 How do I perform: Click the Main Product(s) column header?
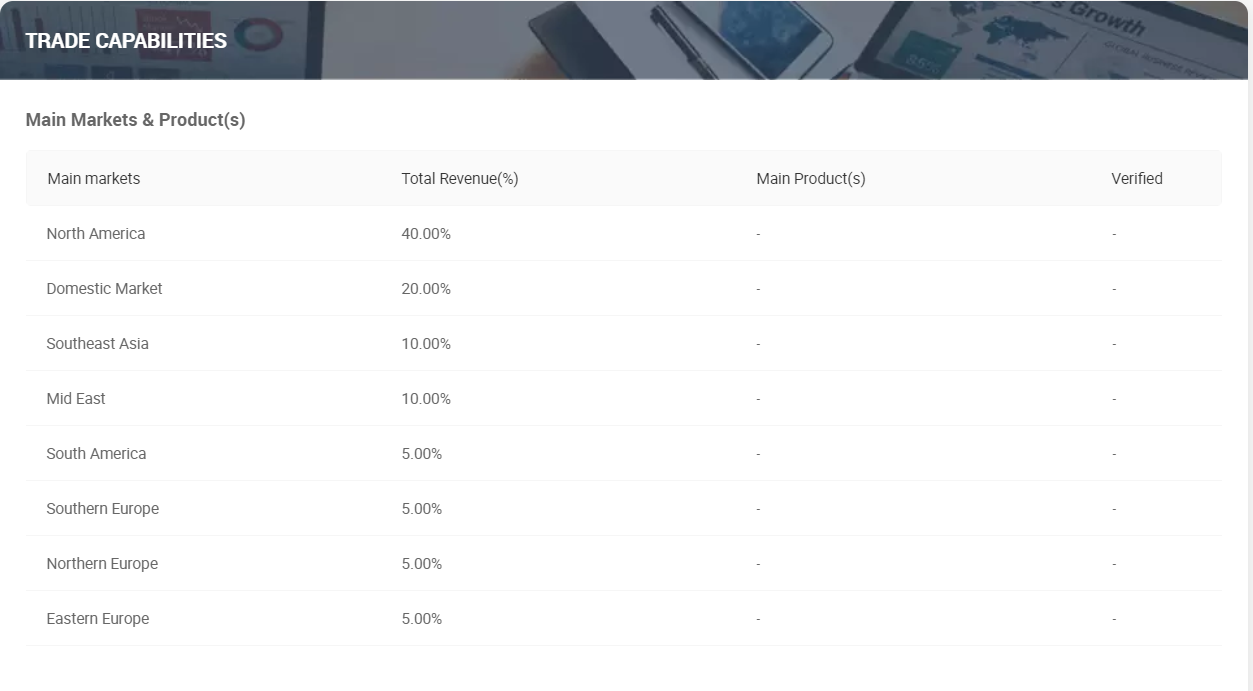point(810,179)
